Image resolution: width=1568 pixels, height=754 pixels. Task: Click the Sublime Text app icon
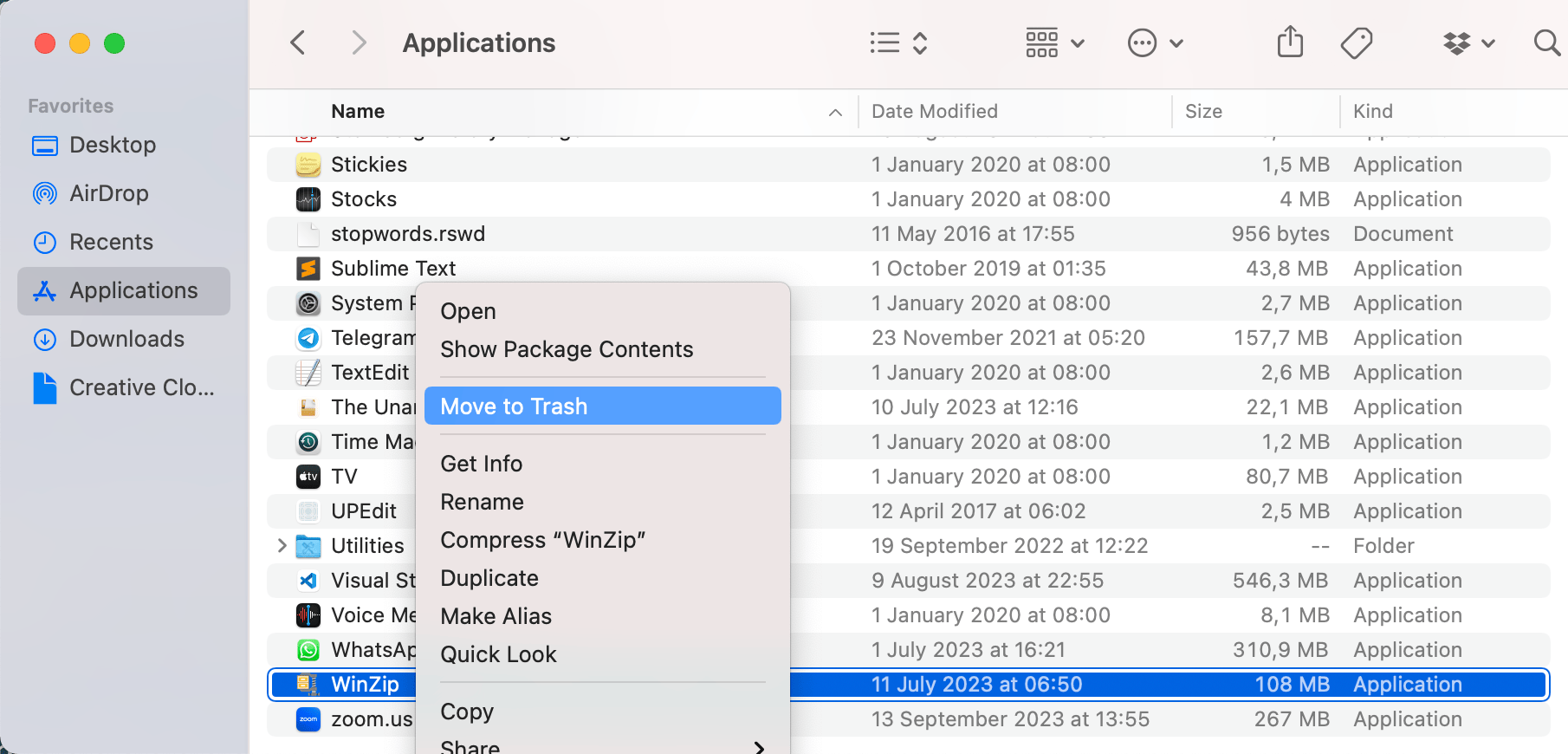point(308,269)
